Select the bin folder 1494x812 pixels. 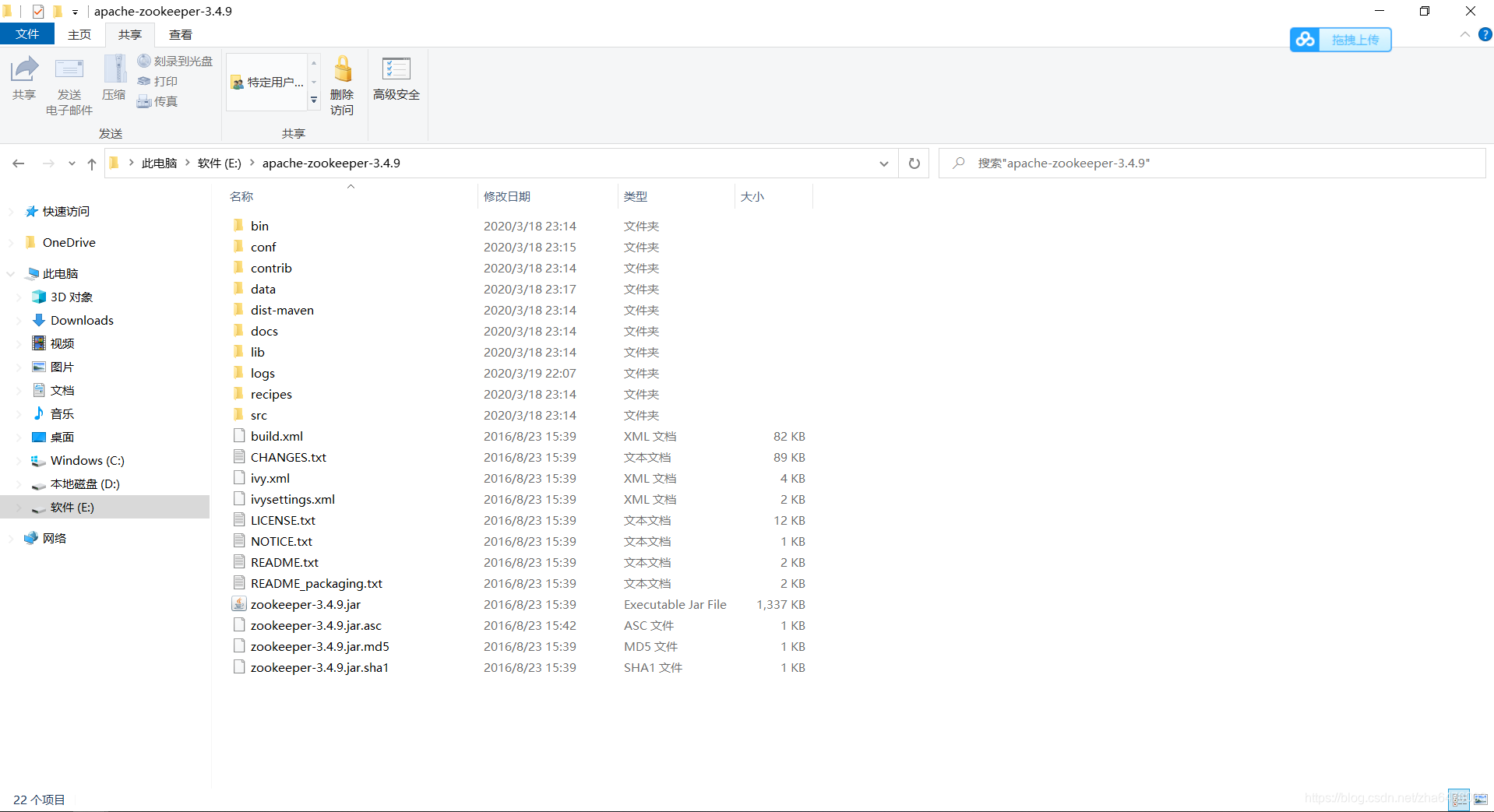[259, 226]
